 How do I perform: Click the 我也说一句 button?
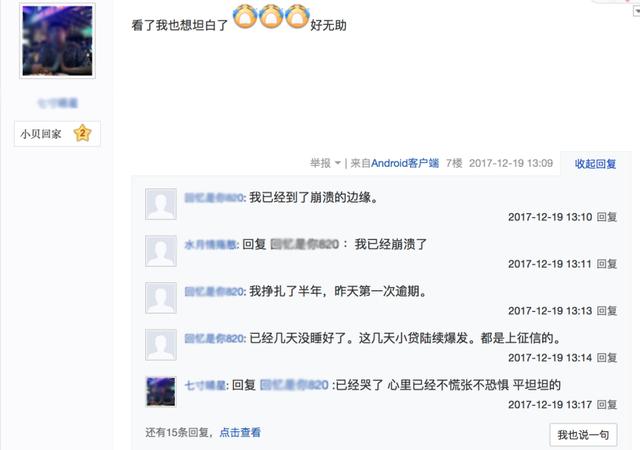[583, 435]
